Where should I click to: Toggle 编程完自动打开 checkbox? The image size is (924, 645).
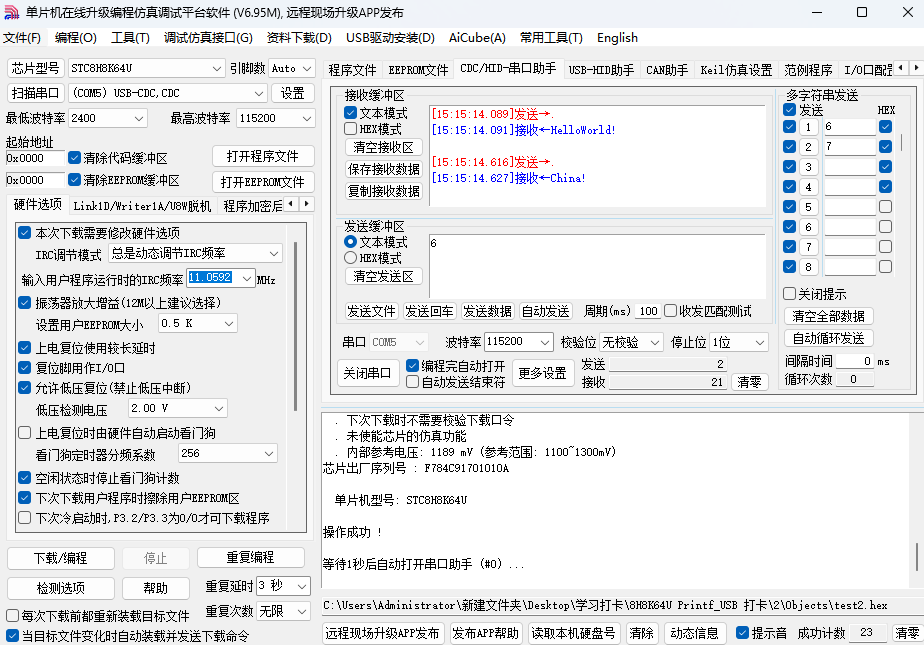pyautogui.click(x=412, y=366)
